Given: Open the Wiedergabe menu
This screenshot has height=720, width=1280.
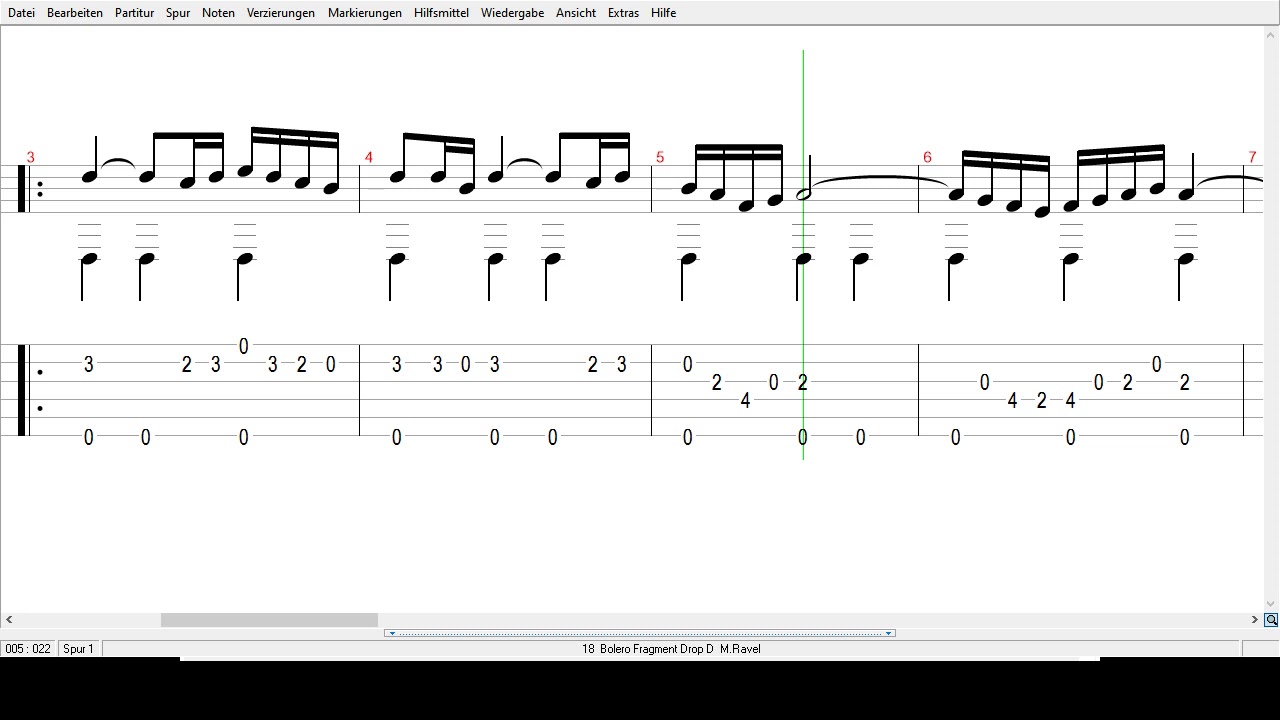Looking at the screenshot, I should [x=512, y=13].
